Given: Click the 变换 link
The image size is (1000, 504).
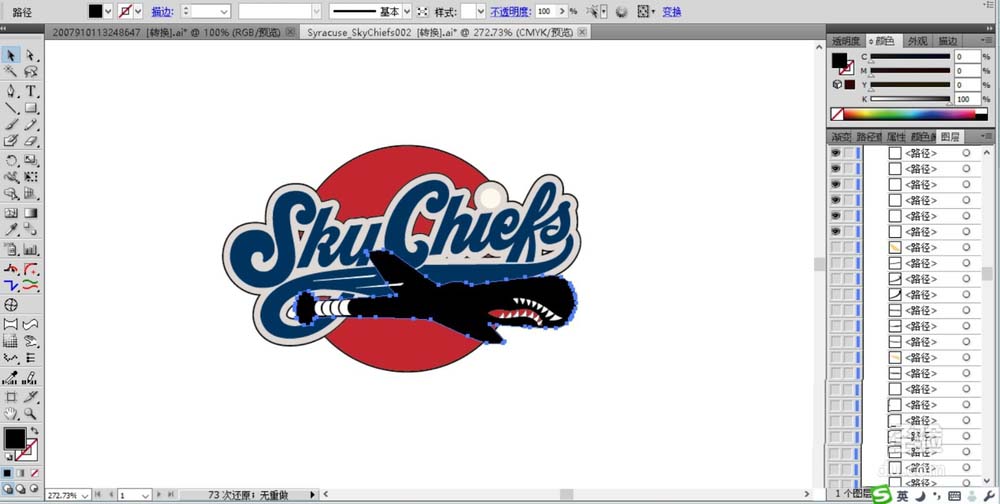Looking at the screenshot, I should click(x=672, y=11).
